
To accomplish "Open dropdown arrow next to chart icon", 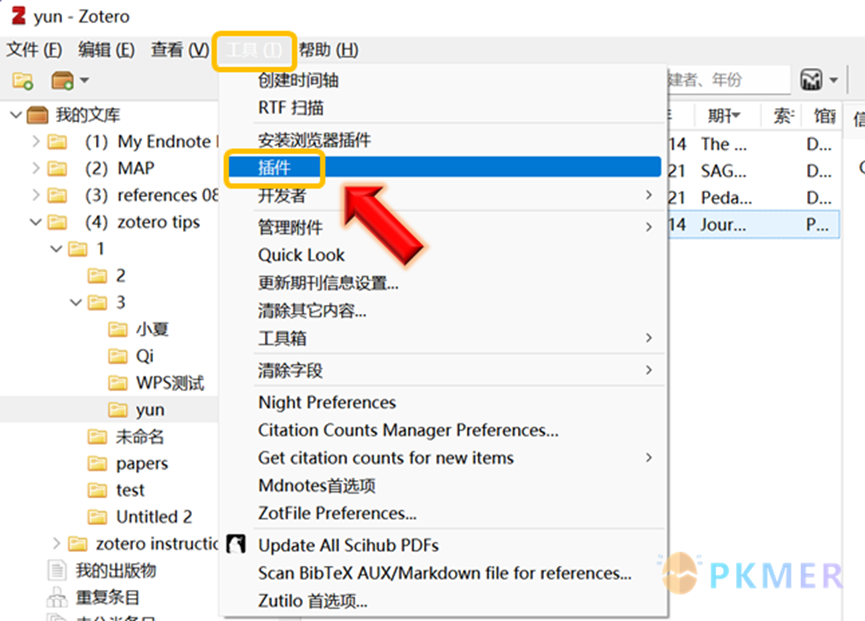I will coord(834,81).
